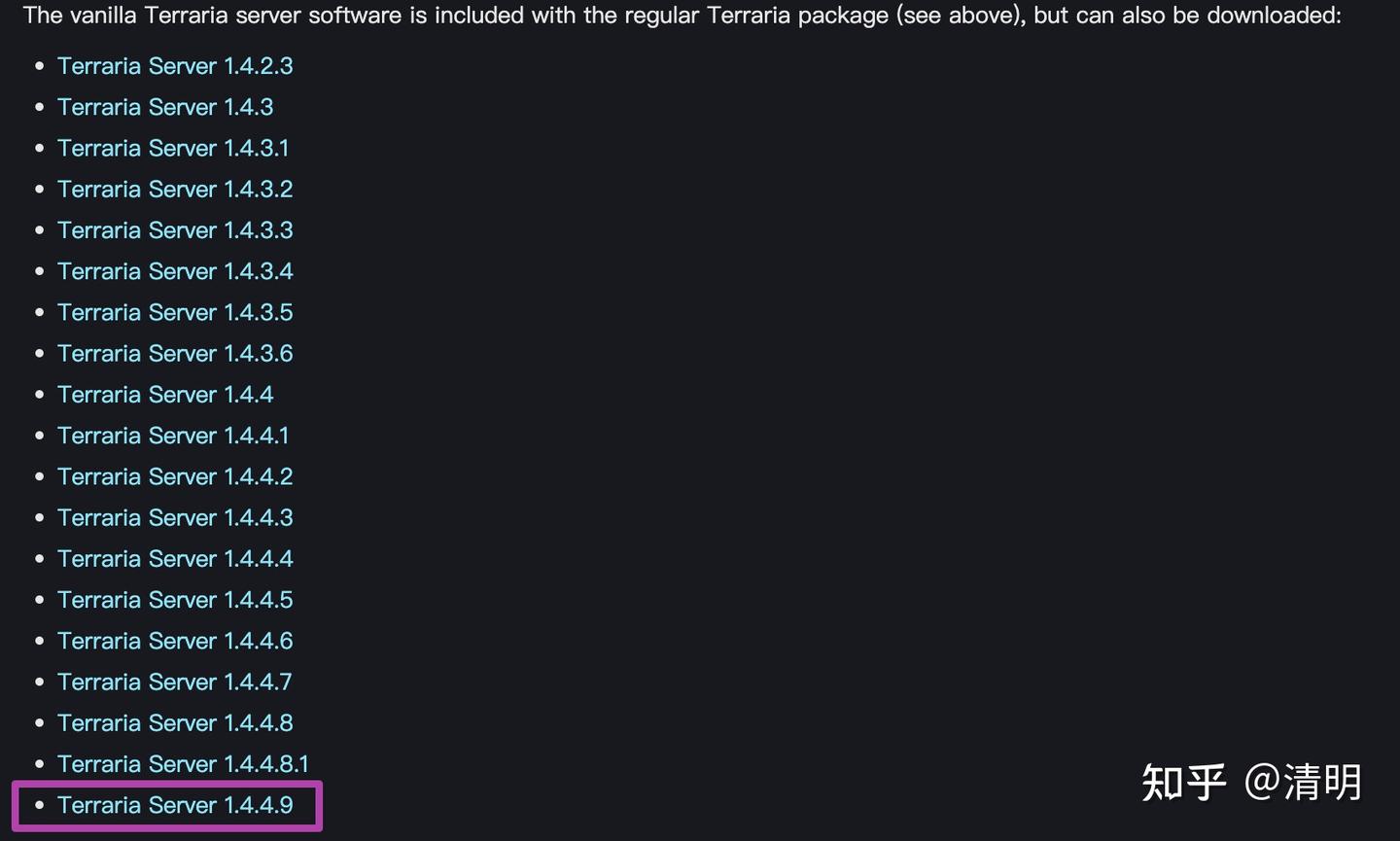Screen dimensions: 1400x841
Task: Follow the Terraria Server 1.4.3.5 link
Action: [175, 312]
